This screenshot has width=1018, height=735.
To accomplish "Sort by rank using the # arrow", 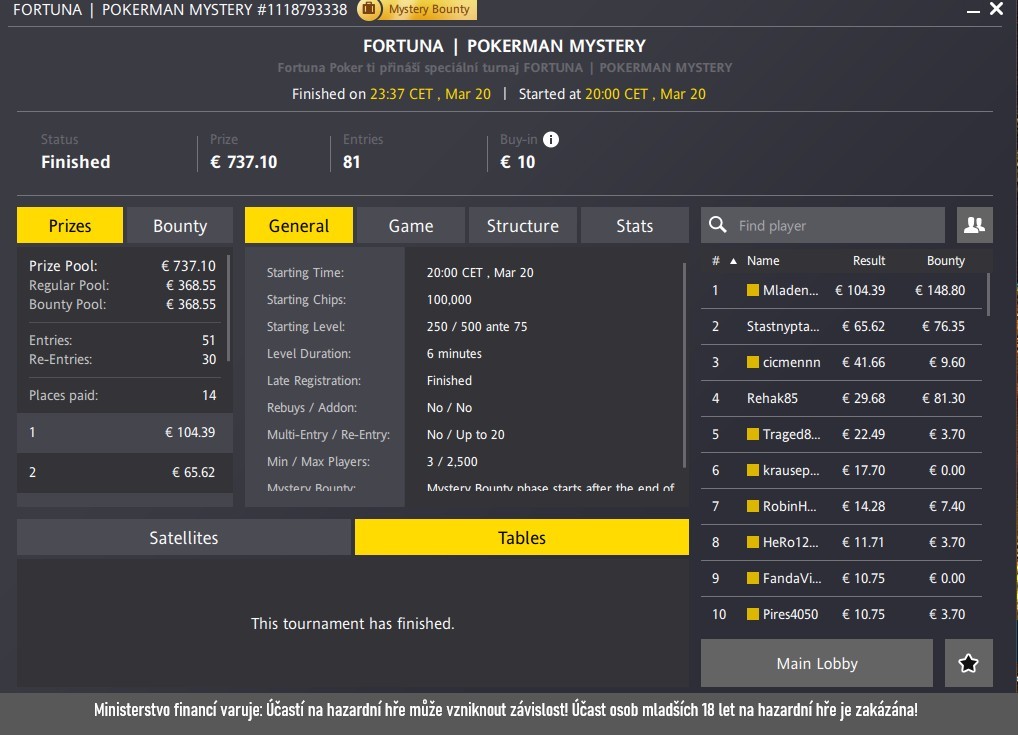I will [734, 261].
